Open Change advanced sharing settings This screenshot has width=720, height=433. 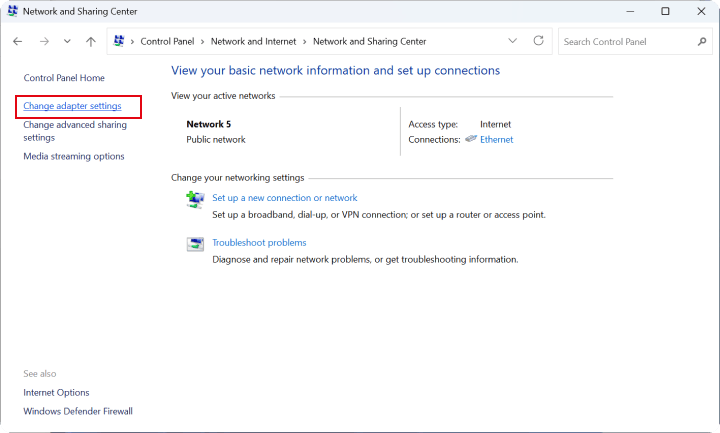(x=75, y=131)
